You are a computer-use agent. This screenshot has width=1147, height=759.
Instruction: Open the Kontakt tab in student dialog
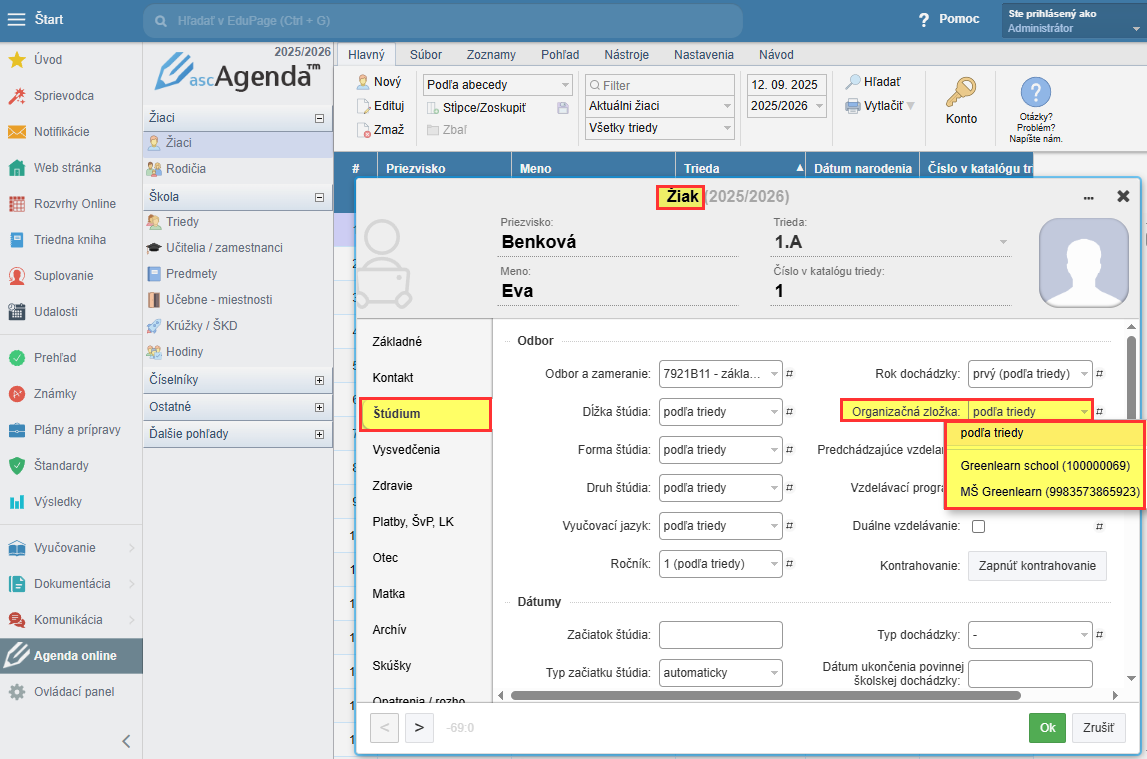393,378
